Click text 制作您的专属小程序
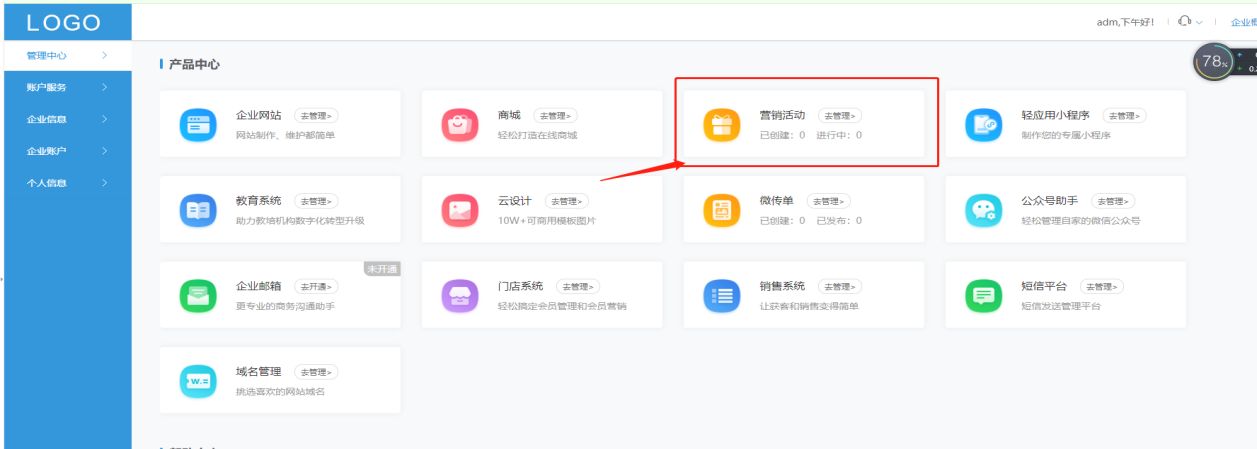1257x449 pixels. [x=1066, y=136]
